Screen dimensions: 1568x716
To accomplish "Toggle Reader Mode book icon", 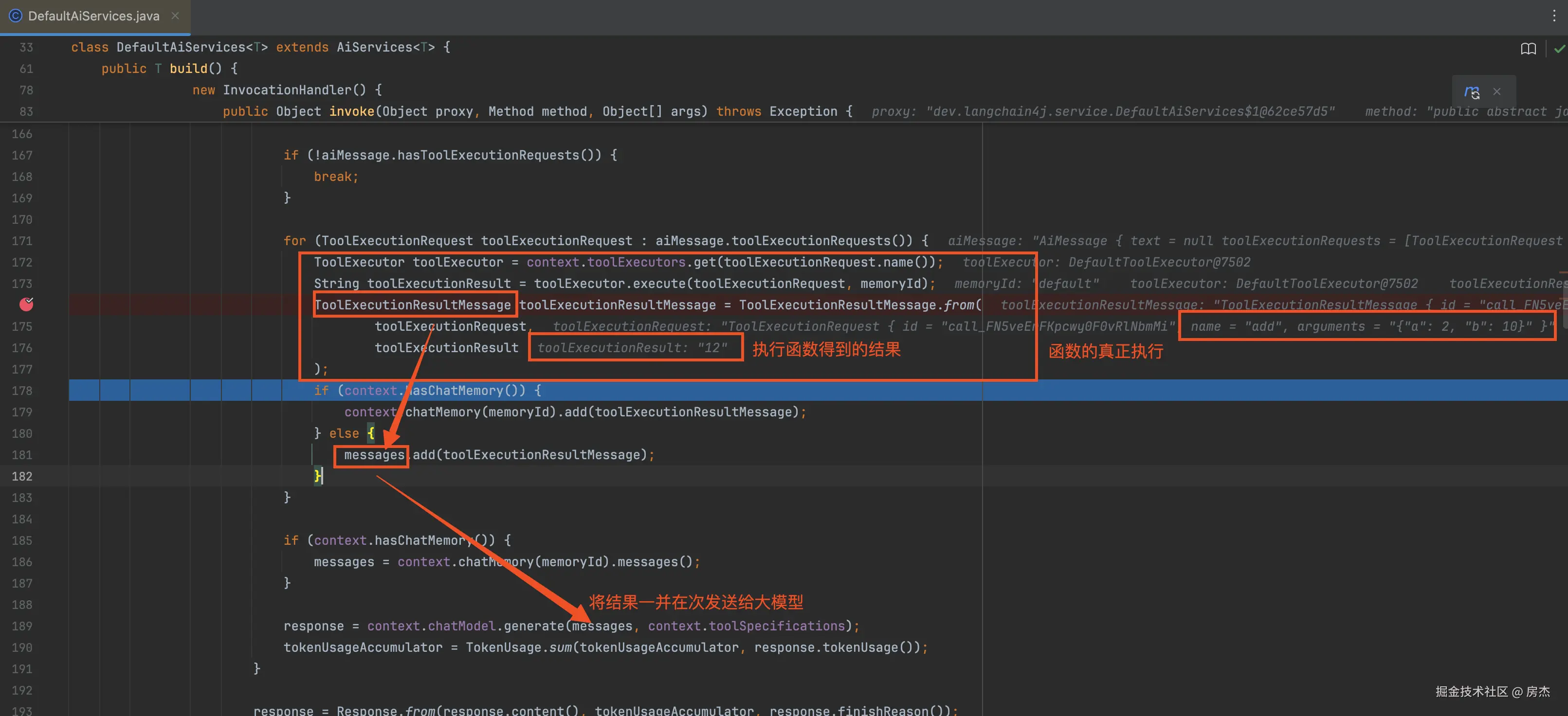I will pos(1528,49).
